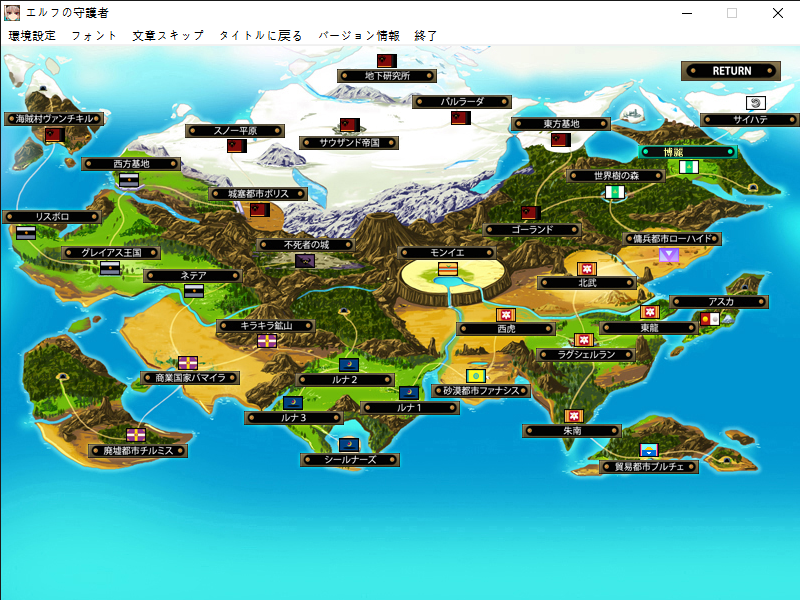The height and width of the screenshot is (600, 800).
Task: Click the red flag under 城塞都市ポリス
Action: pos(260,210)
